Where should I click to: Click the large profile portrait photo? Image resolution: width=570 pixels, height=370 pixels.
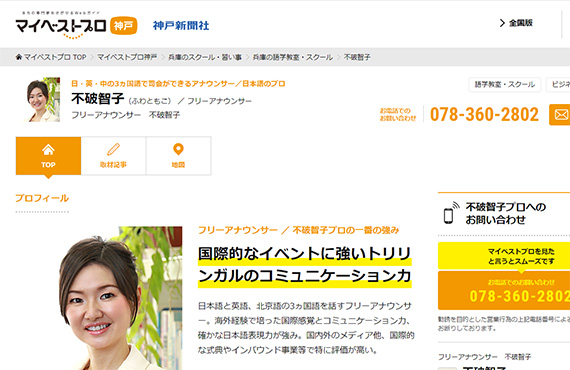click(x=120, y=298)
